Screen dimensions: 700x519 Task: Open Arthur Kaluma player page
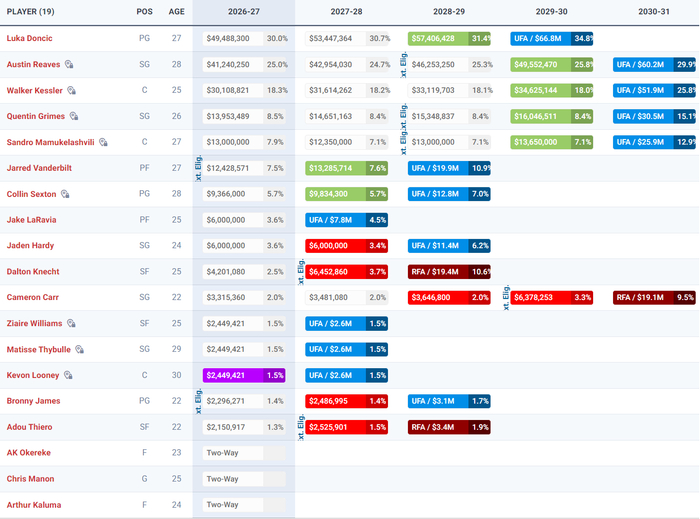[33, 505]
